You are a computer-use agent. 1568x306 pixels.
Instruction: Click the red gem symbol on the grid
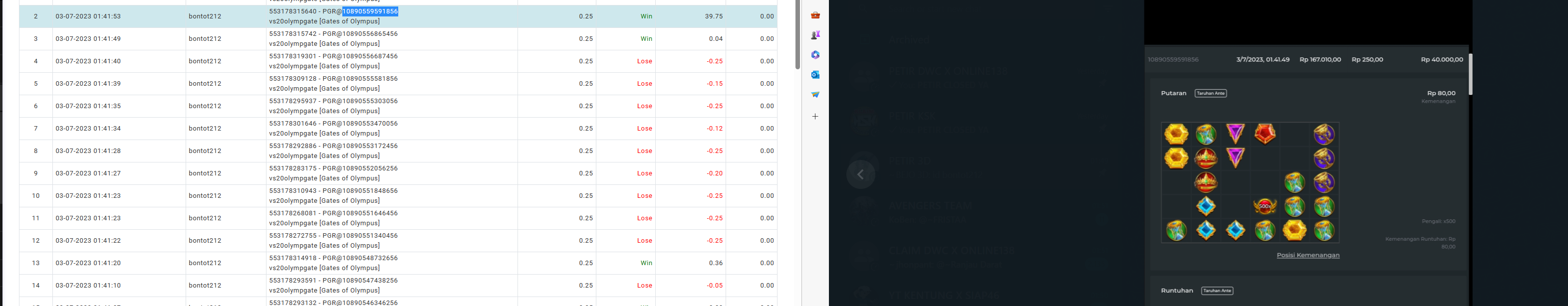(x=1265, y=134)
